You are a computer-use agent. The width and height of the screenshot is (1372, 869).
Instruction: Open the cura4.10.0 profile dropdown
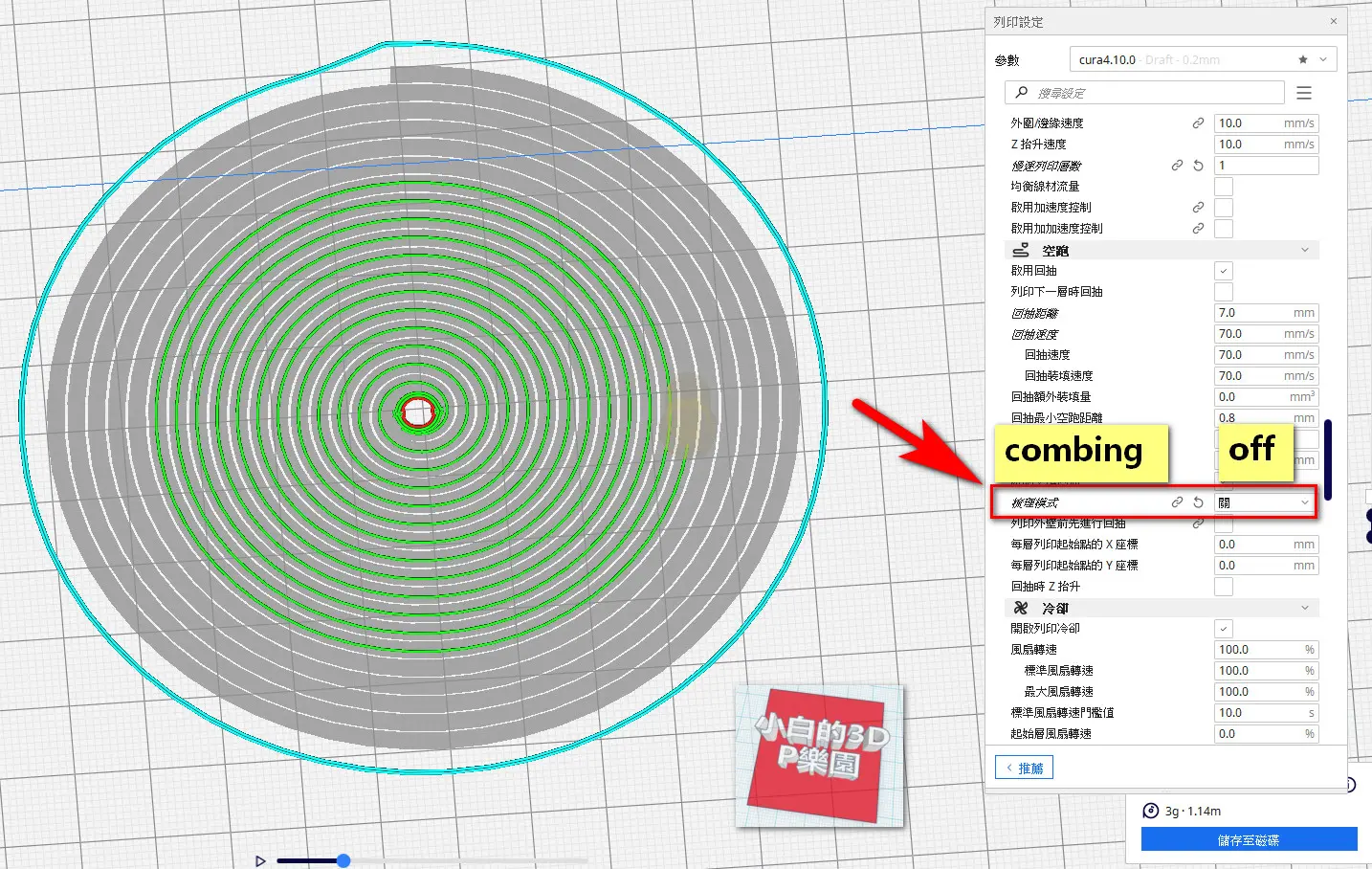(x=1204, y=59)
